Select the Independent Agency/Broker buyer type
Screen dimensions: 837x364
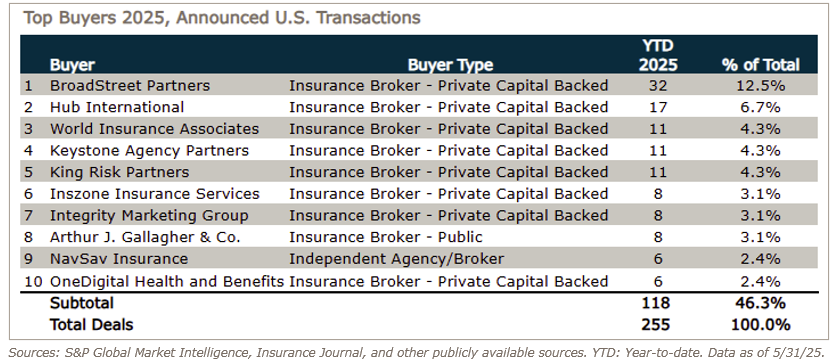tap(396, 259)
